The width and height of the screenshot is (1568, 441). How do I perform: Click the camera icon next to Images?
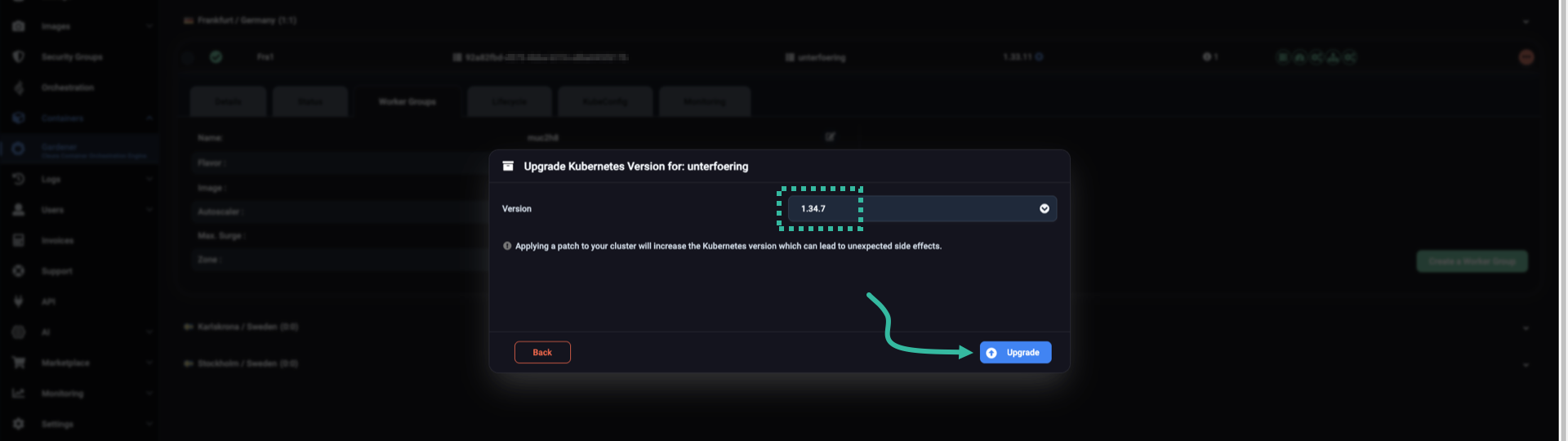[x=18, y=27]
